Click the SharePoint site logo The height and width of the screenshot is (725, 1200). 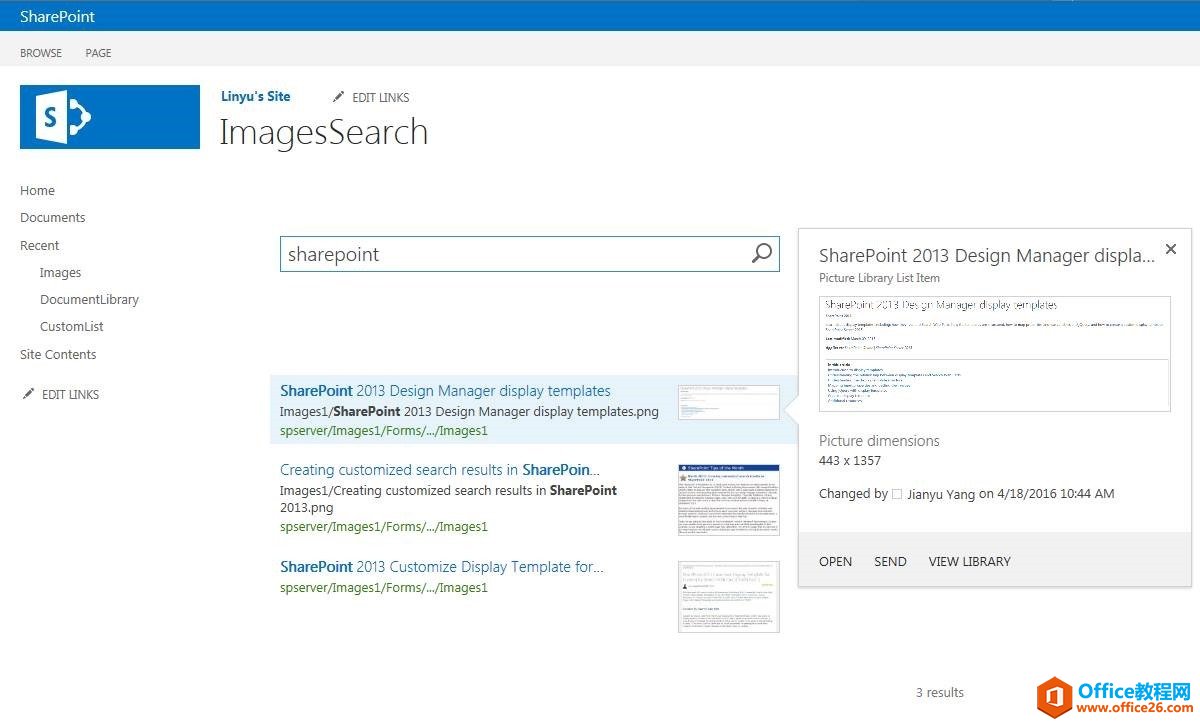[110, 117]
